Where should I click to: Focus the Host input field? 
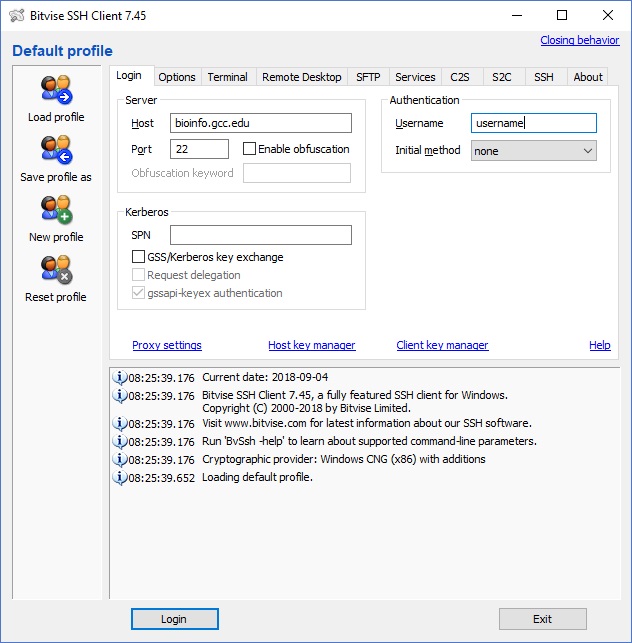click(x=261, y=123)
